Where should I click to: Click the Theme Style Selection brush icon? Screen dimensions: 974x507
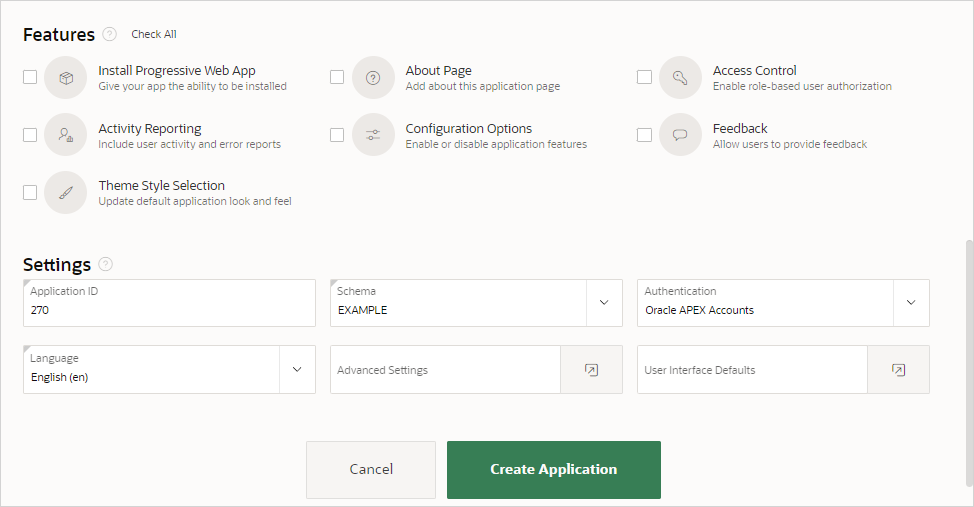click(65, 193)
